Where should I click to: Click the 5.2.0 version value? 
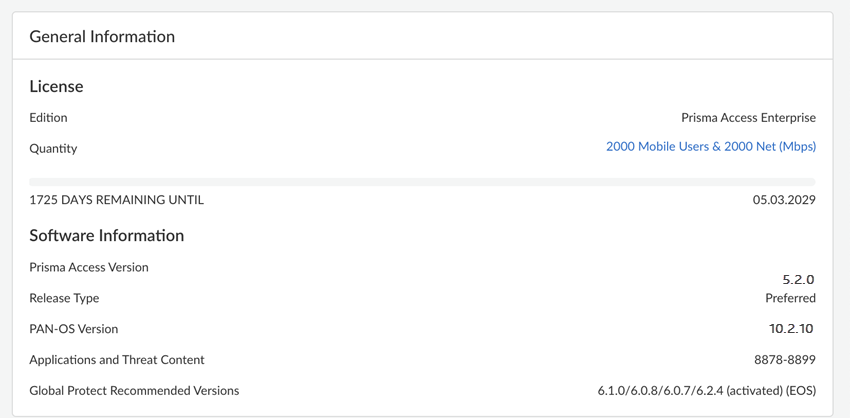(x=798, y=280)
